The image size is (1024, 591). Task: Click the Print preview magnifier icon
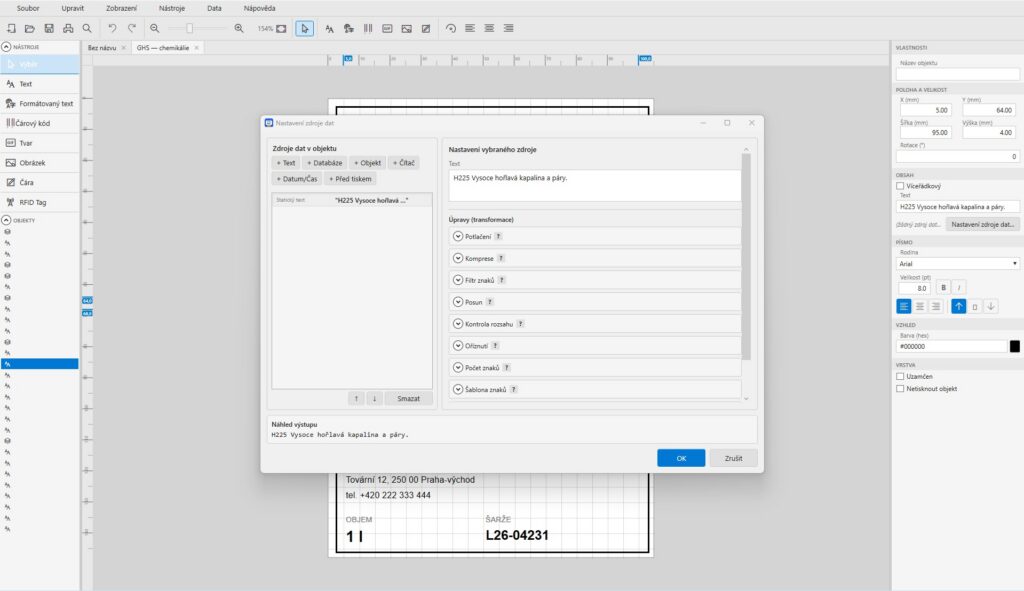[87, 28]
